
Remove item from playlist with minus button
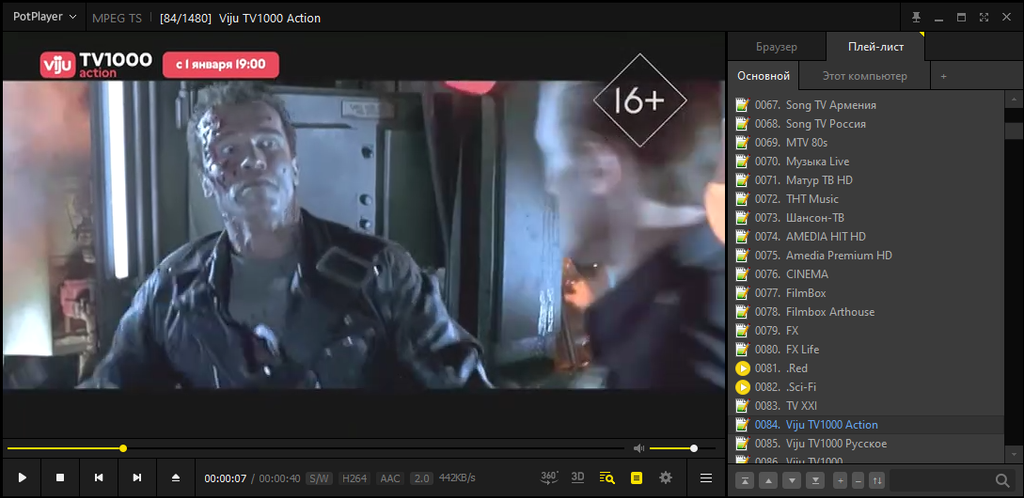pyautogui.click(x=859, y=481)
